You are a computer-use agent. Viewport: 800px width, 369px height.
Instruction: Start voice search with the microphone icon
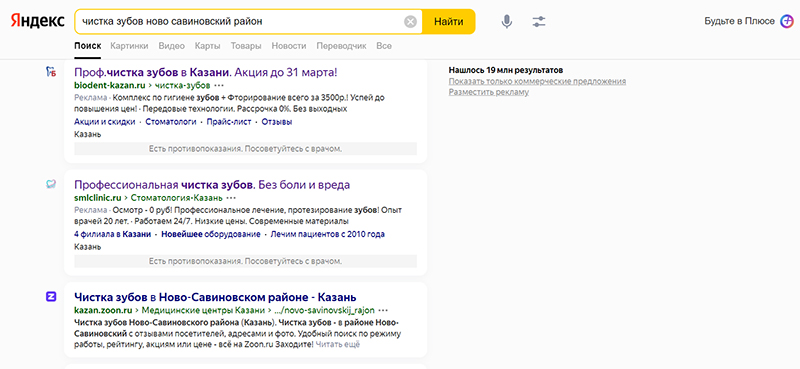(507, 21)
